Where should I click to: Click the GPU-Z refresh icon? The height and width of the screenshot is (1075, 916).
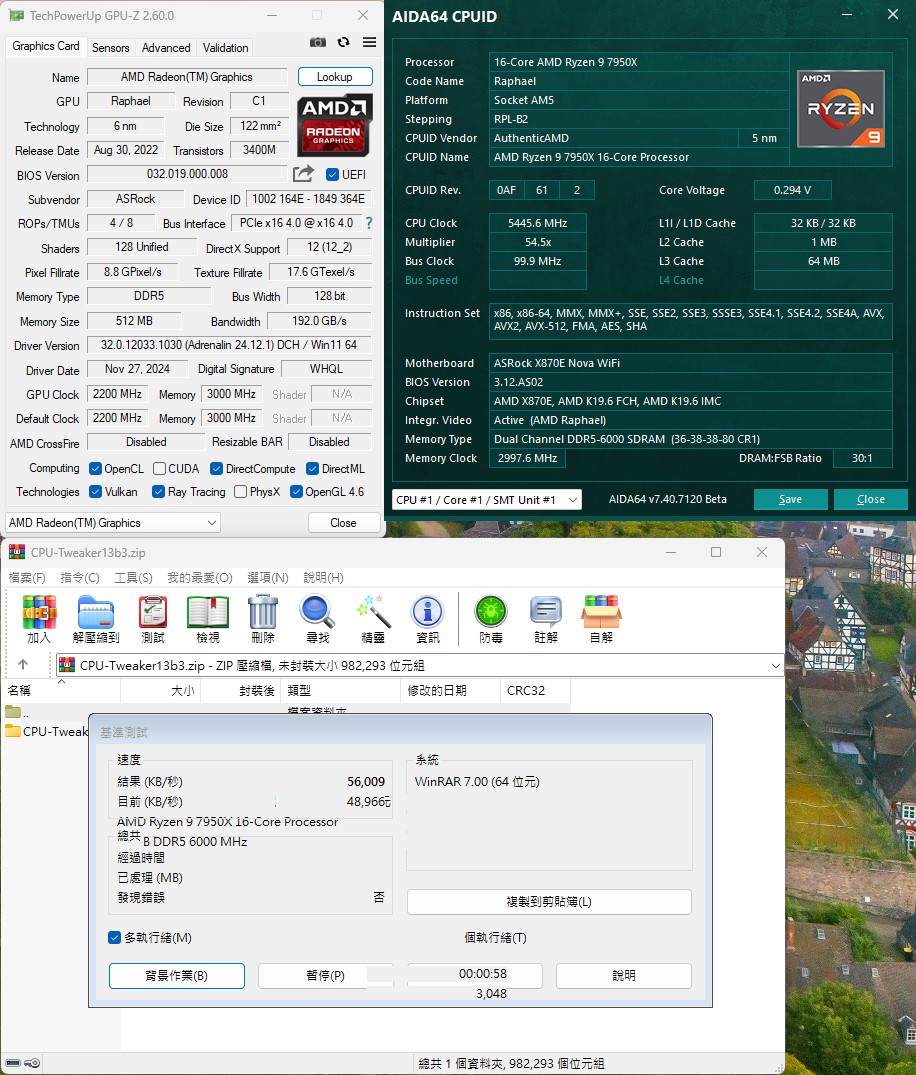[344, 43]
